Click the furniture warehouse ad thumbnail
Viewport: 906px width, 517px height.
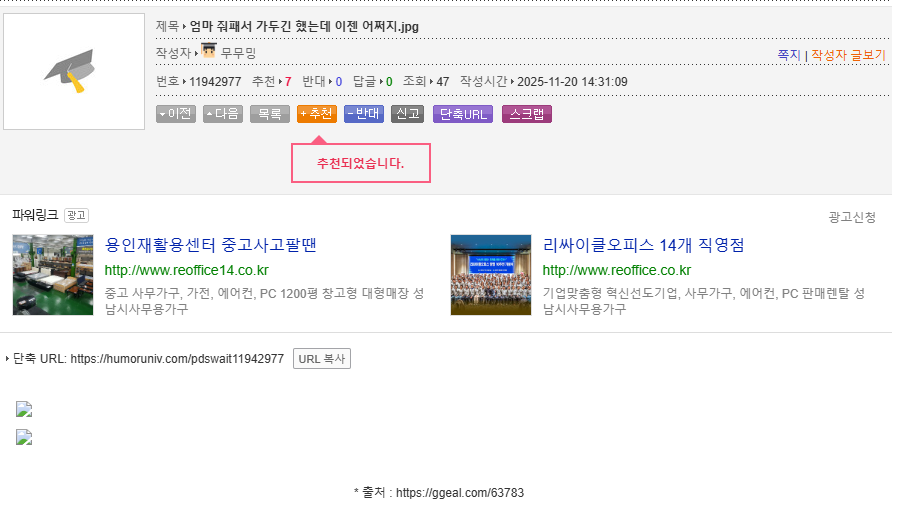coord(53,275)
